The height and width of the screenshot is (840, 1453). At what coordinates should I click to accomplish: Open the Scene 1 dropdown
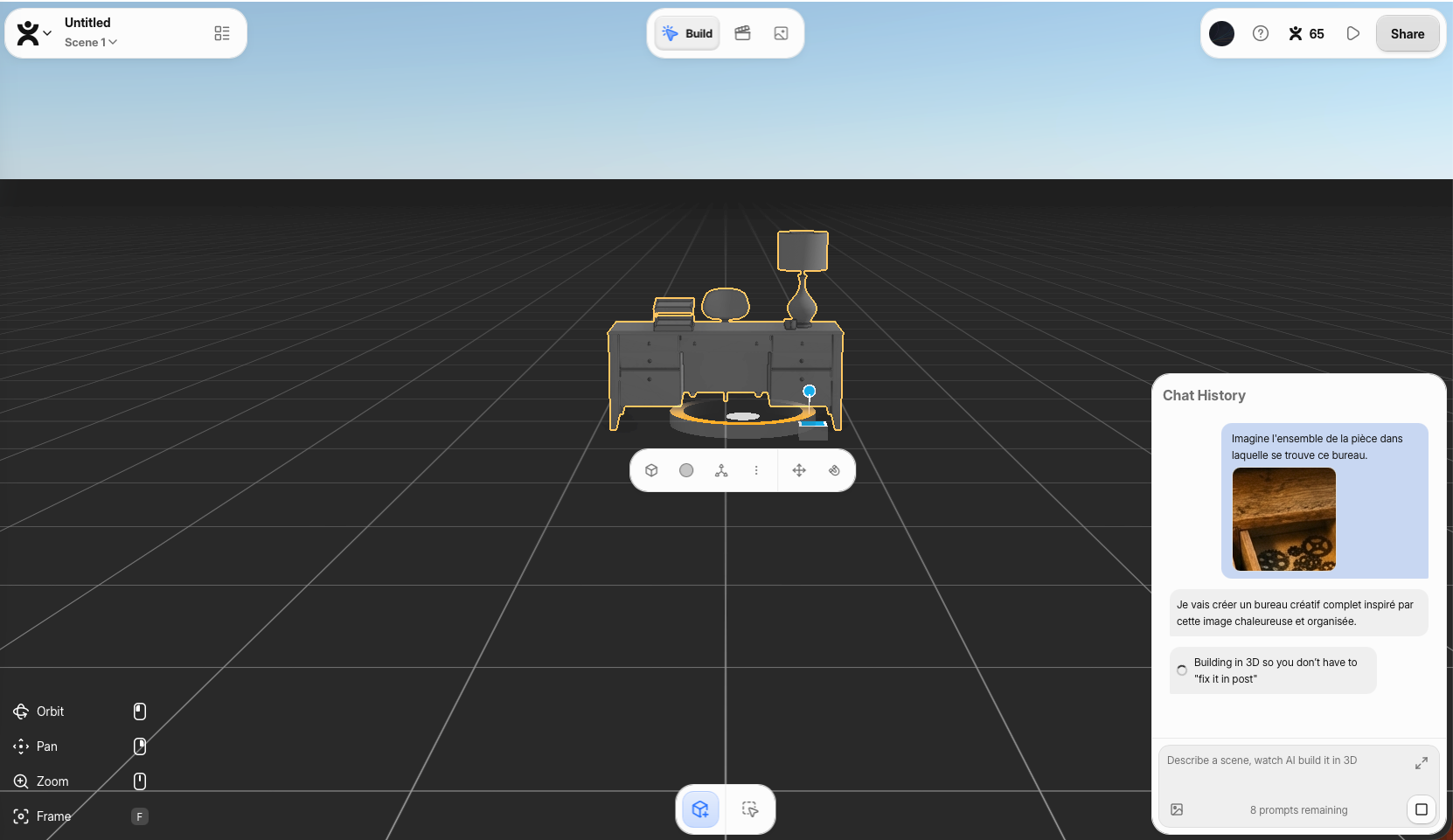pyautogui.click(x=91, y=42)
